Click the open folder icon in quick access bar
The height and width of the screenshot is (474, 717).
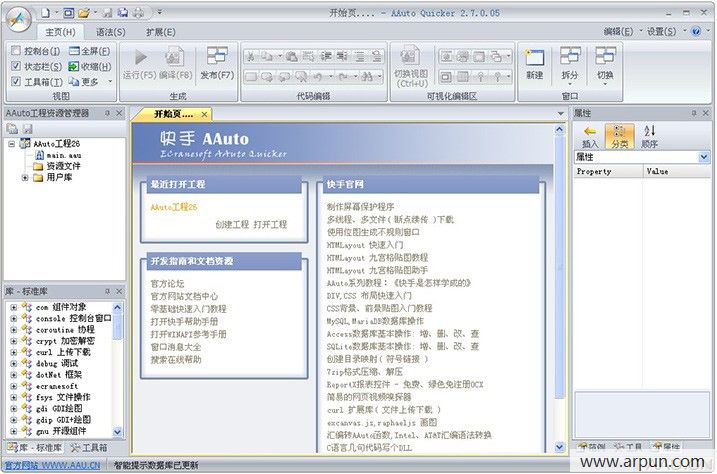(x=83, y=13)
